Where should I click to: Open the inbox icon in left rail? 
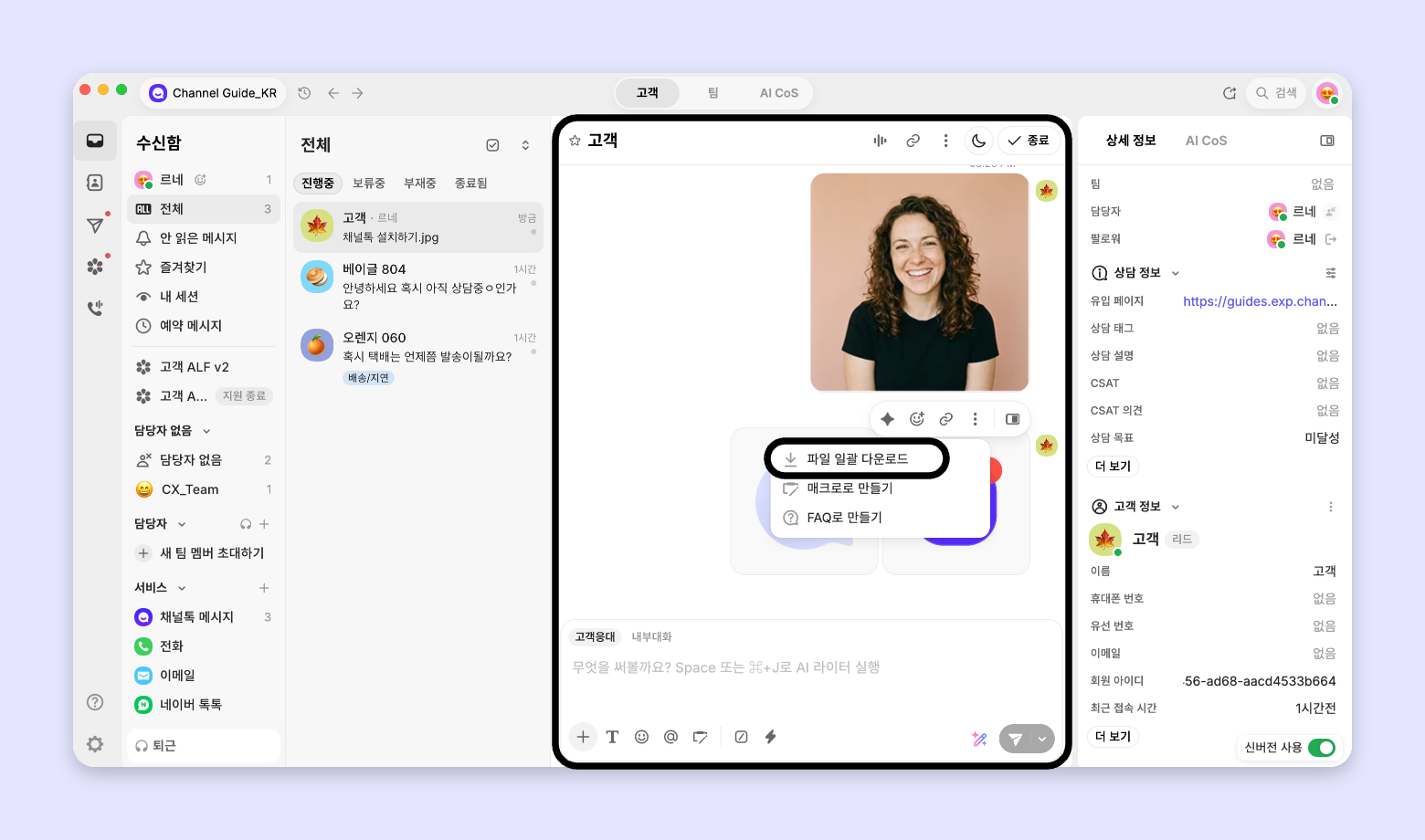95,141
